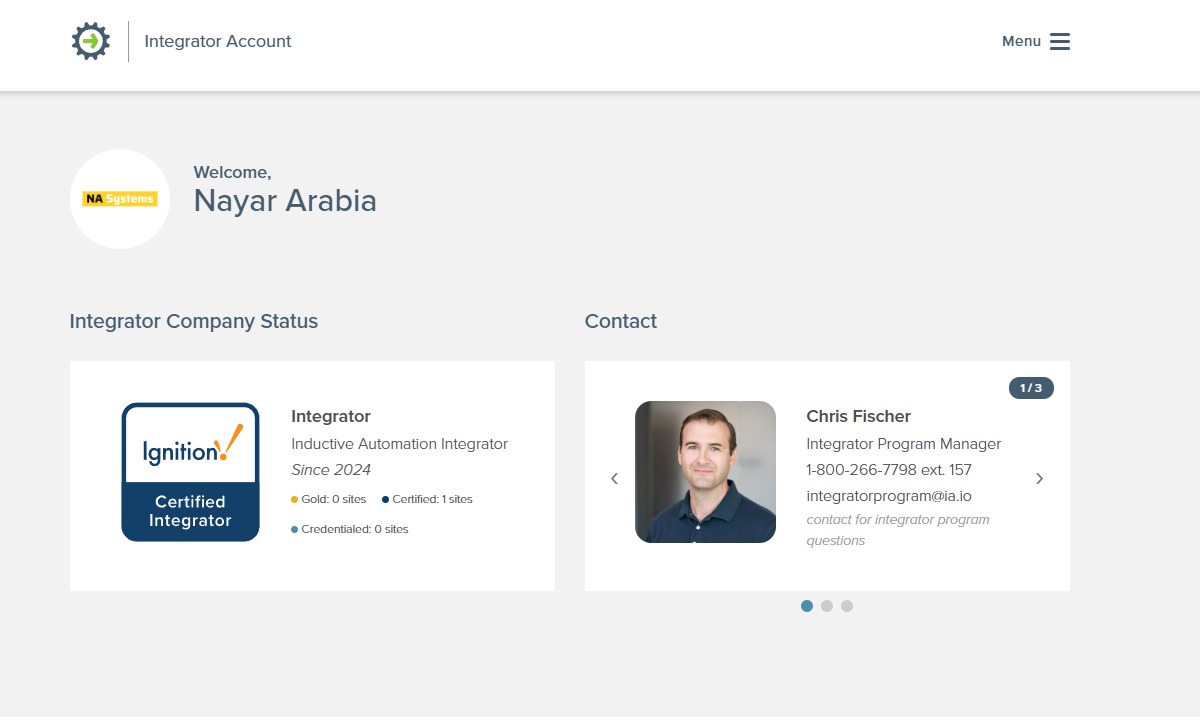Open the hamburger menu icon
Viewport: 1200px width, 723px height.
point(1060,41)
